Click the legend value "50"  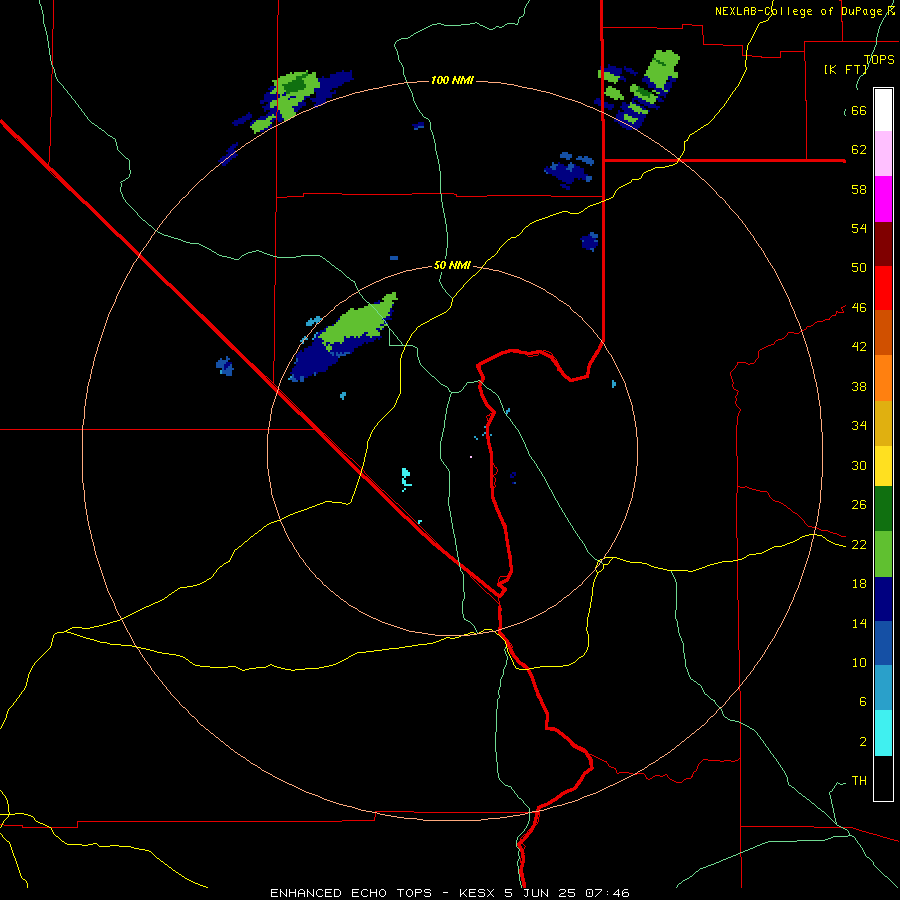(x=859, y=268)
